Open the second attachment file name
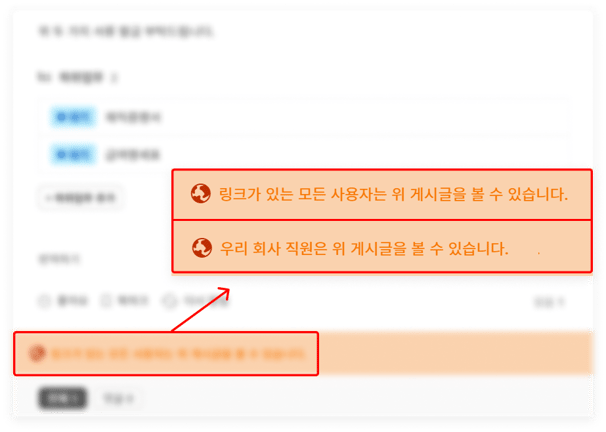 tap(133, 155)
